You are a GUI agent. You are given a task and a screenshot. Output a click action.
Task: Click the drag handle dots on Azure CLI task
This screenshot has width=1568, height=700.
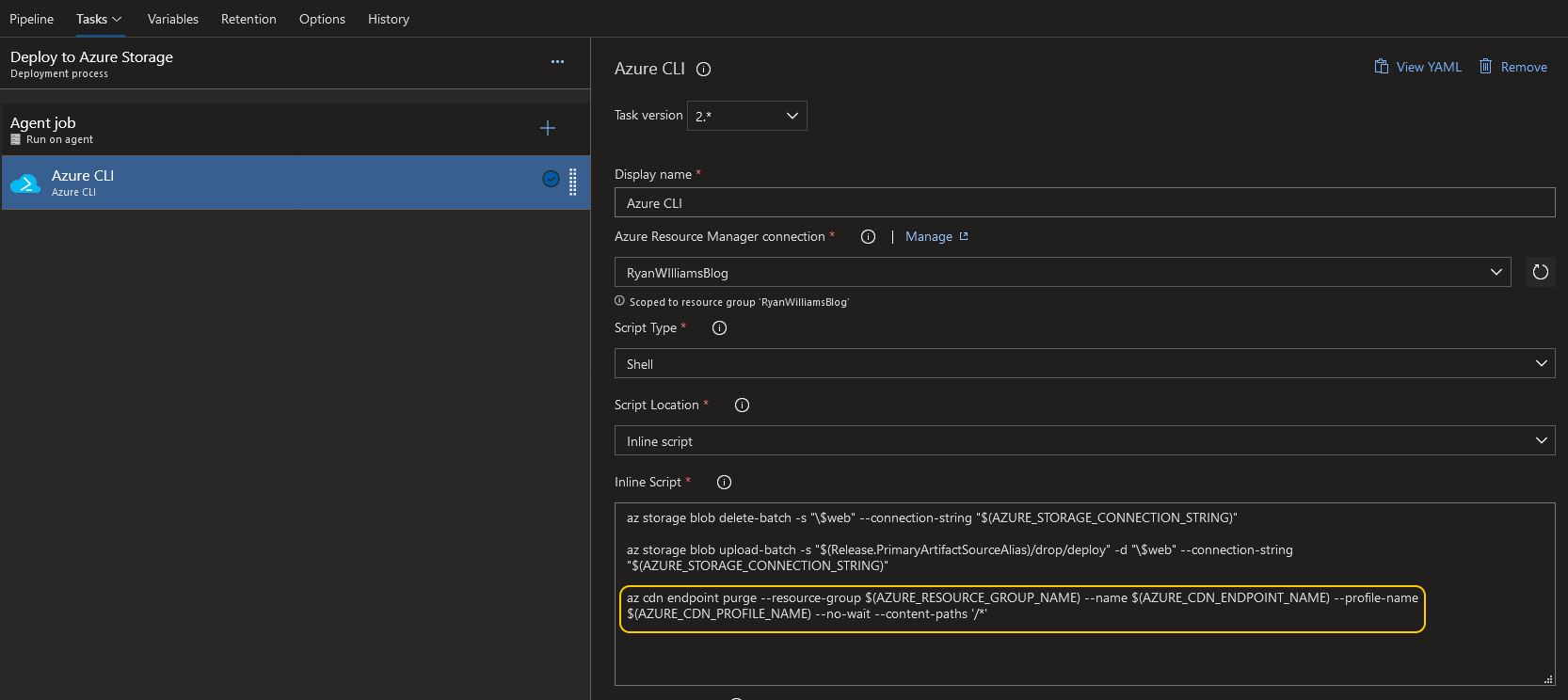pyautogui.click(x=572, y=183)
